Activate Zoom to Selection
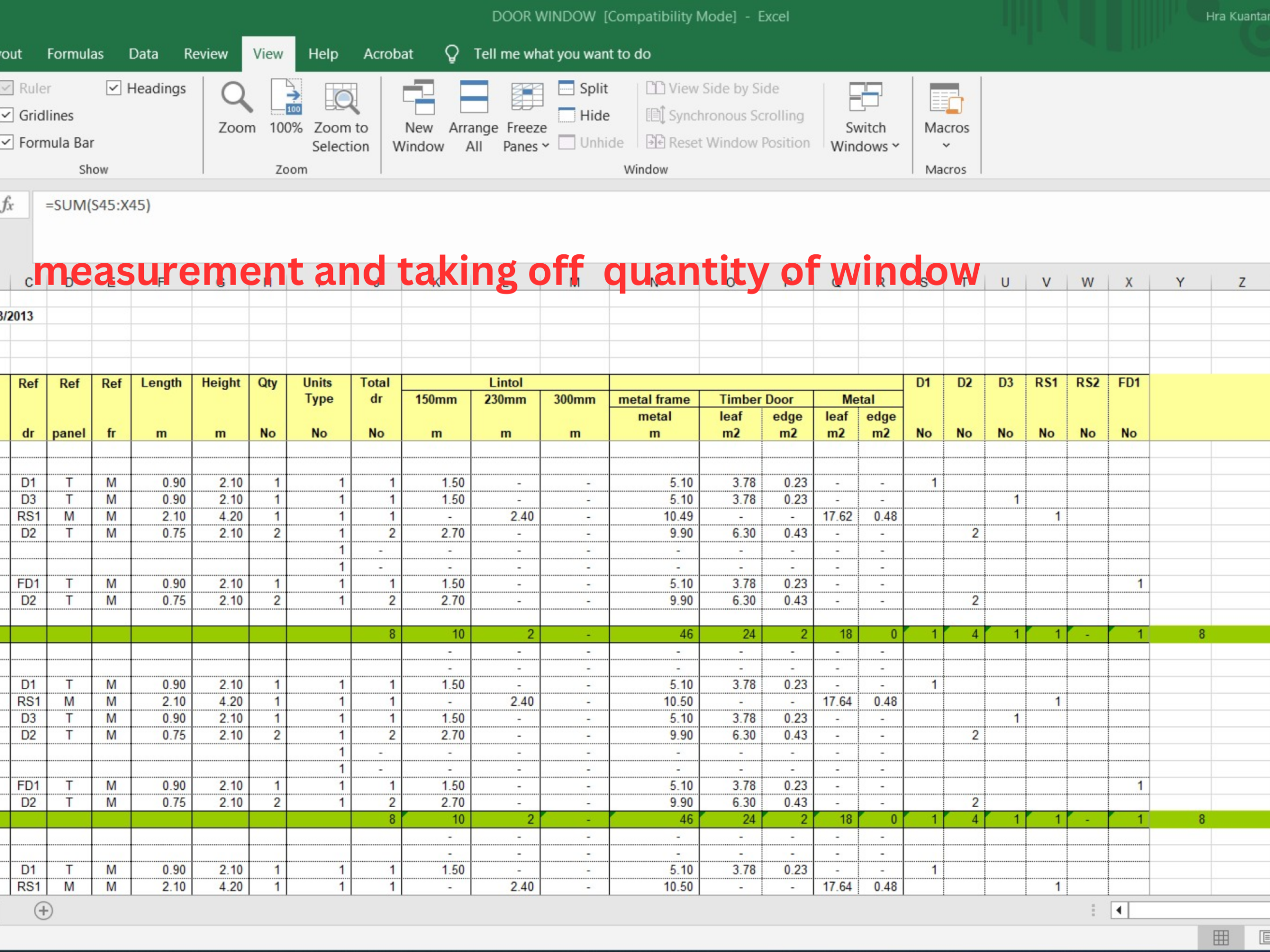 pos(340,115)
